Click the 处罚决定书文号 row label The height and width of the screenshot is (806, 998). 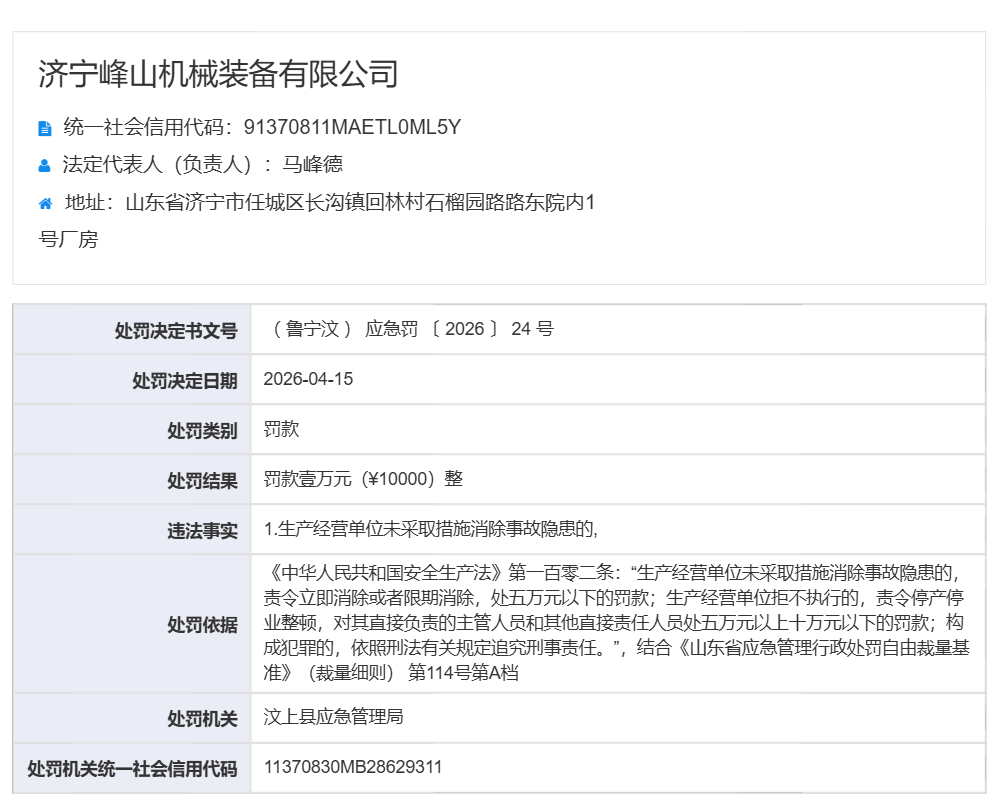point(176,331)
